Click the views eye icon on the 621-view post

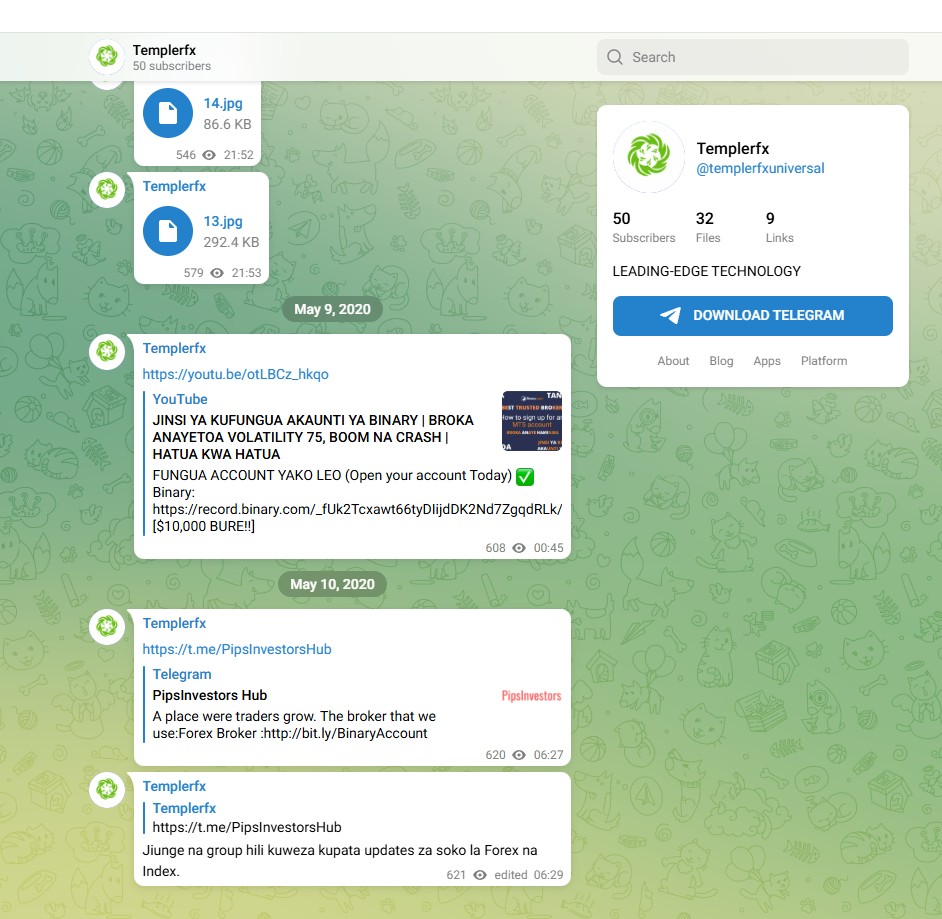tap(480, 875)
